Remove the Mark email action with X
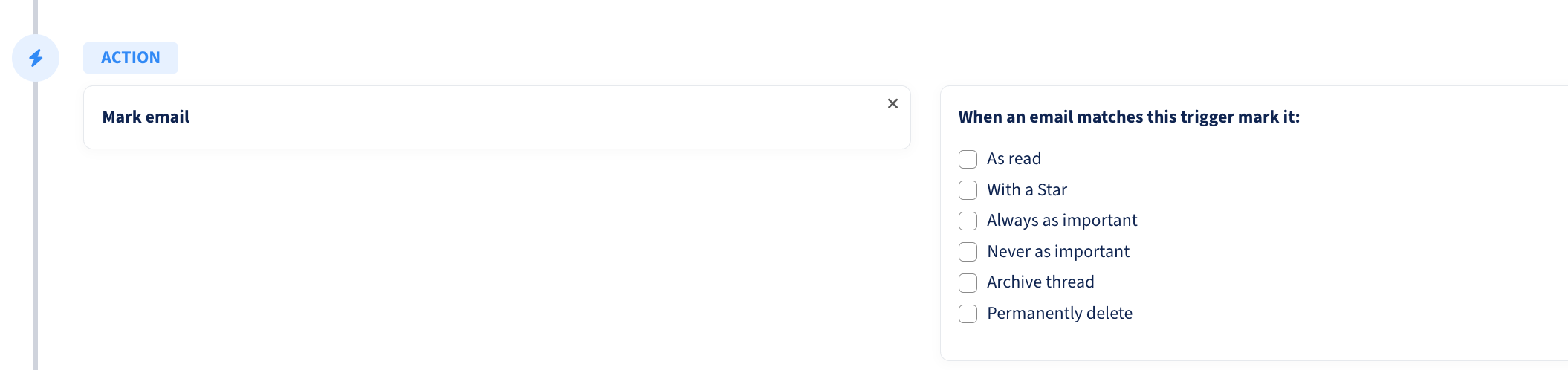Screen dimensions: 1568x370 tap(892, 103)
